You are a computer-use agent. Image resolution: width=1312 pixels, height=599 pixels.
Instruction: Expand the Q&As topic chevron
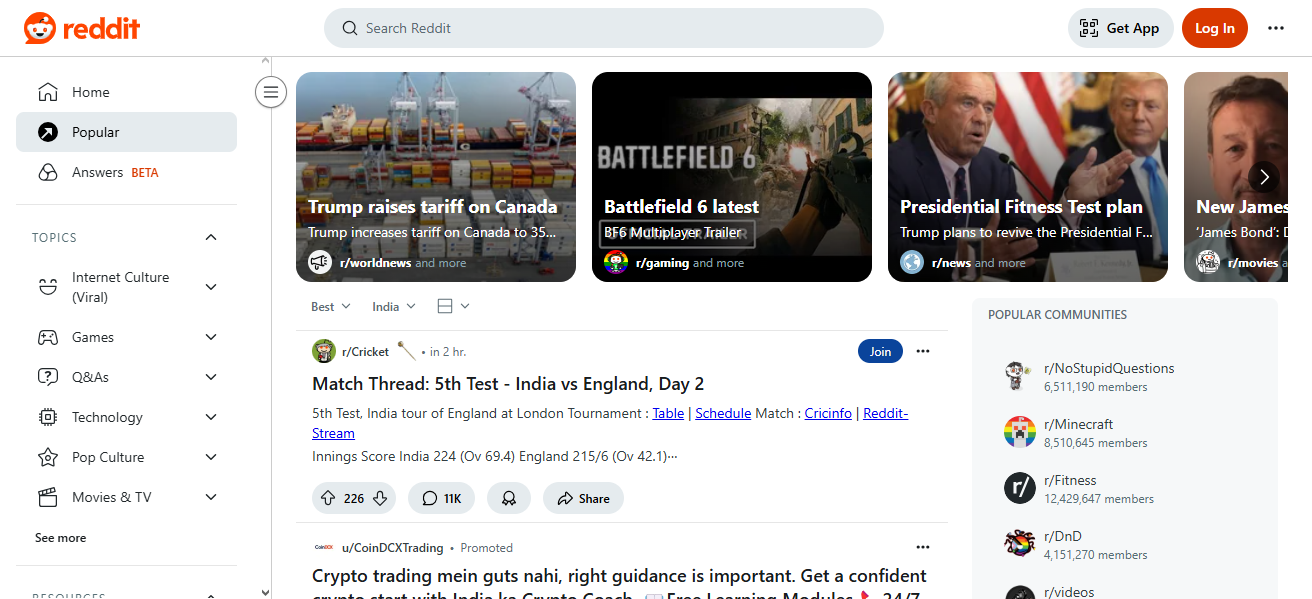coord(211,377)
